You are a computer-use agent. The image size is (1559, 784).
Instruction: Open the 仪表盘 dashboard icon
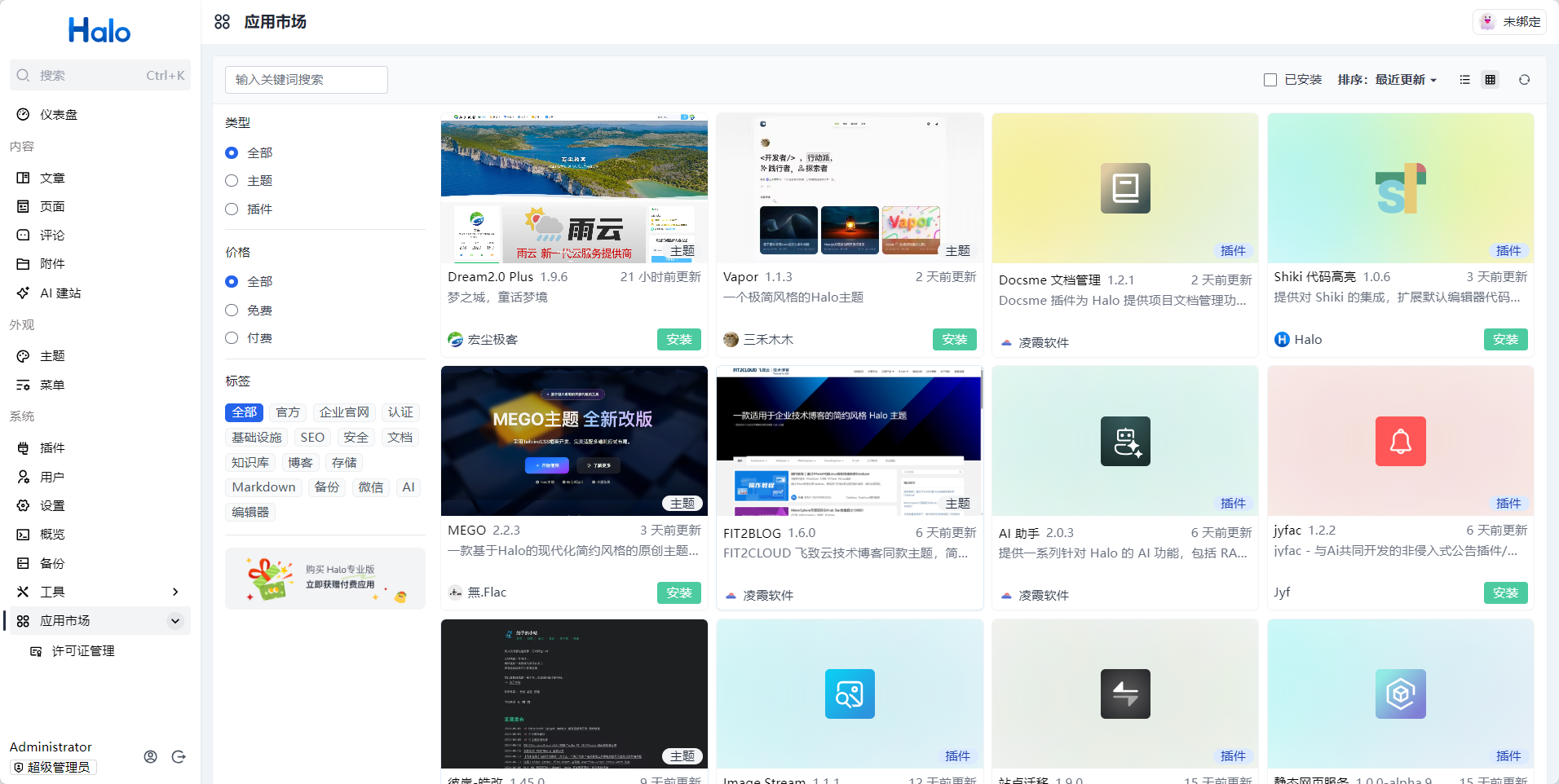[23, 115]
